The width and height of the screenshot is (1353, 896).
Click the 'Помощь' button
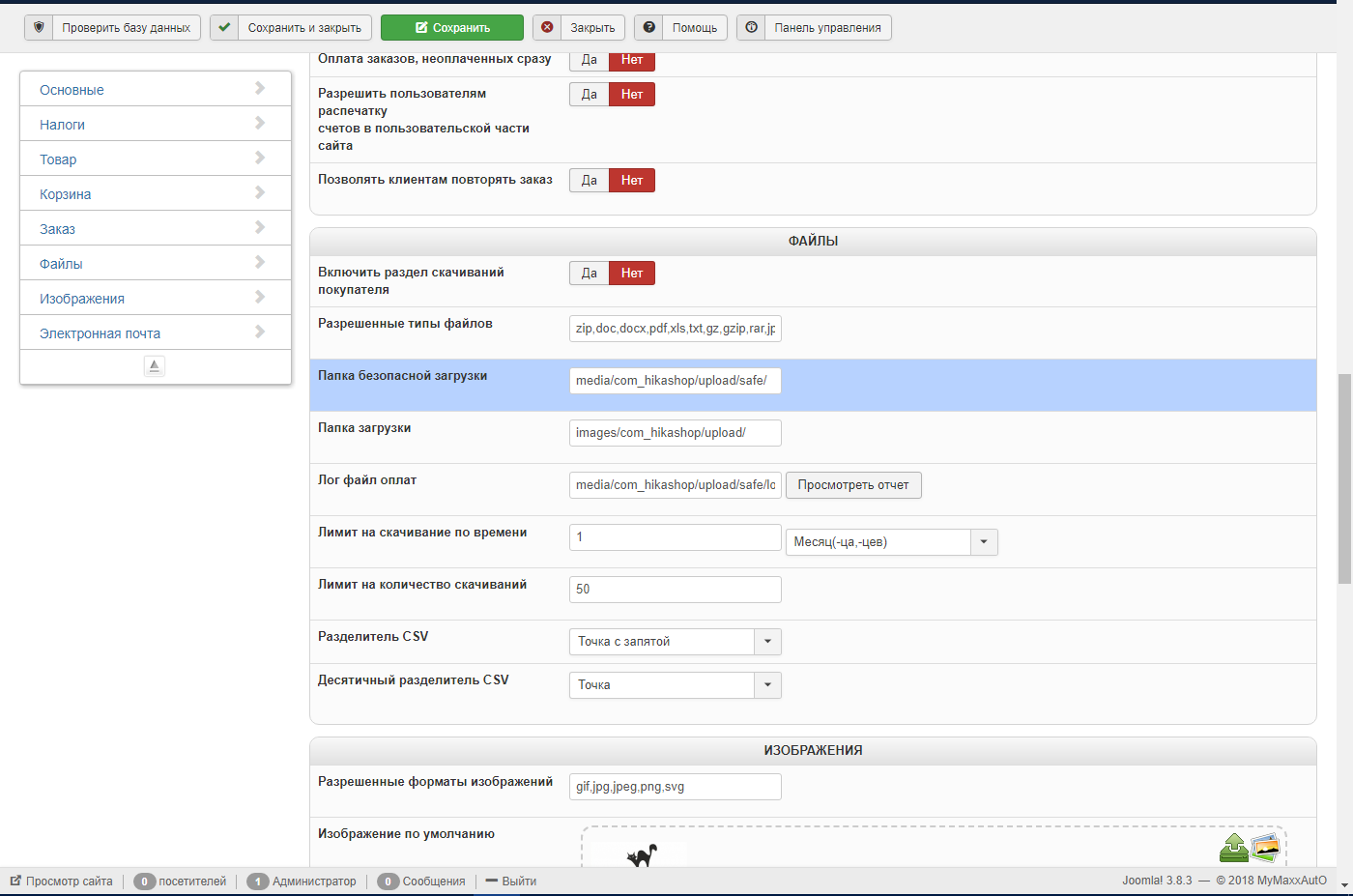680,27
